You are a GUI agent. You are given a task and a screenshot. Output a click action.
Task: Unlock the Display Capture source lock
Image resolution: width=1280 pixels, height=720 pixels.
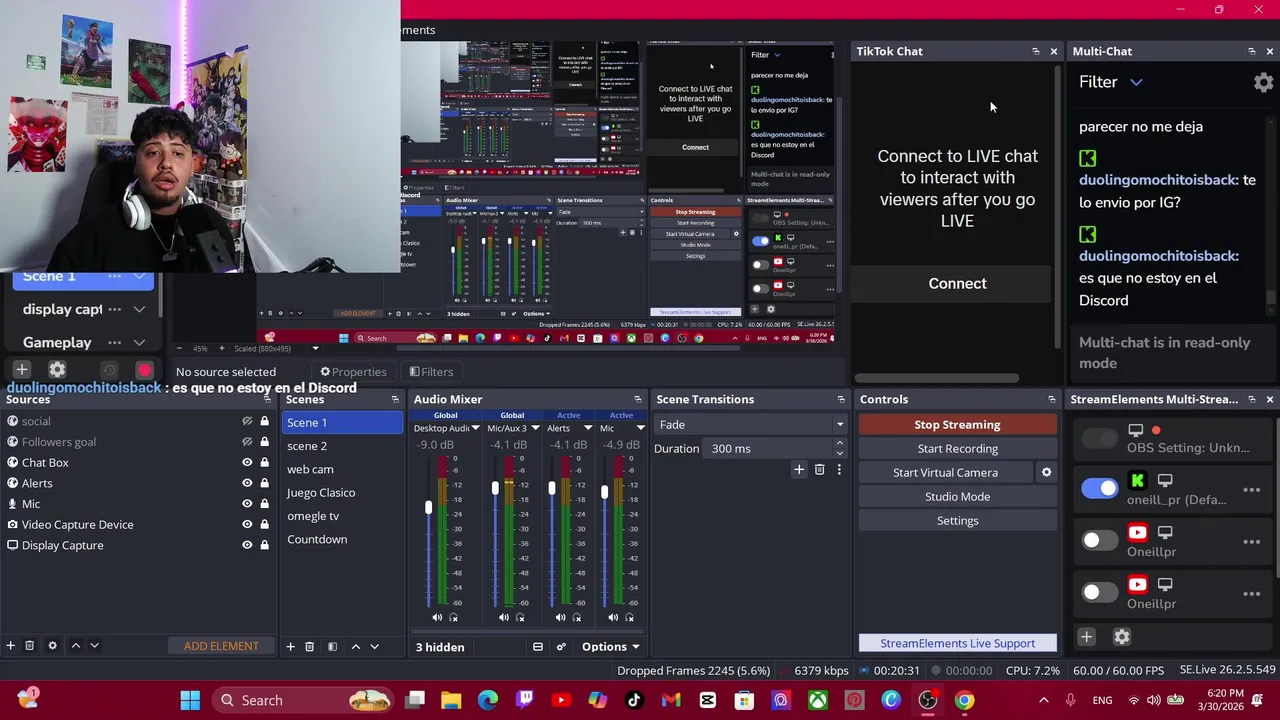(x=264, y=545)
